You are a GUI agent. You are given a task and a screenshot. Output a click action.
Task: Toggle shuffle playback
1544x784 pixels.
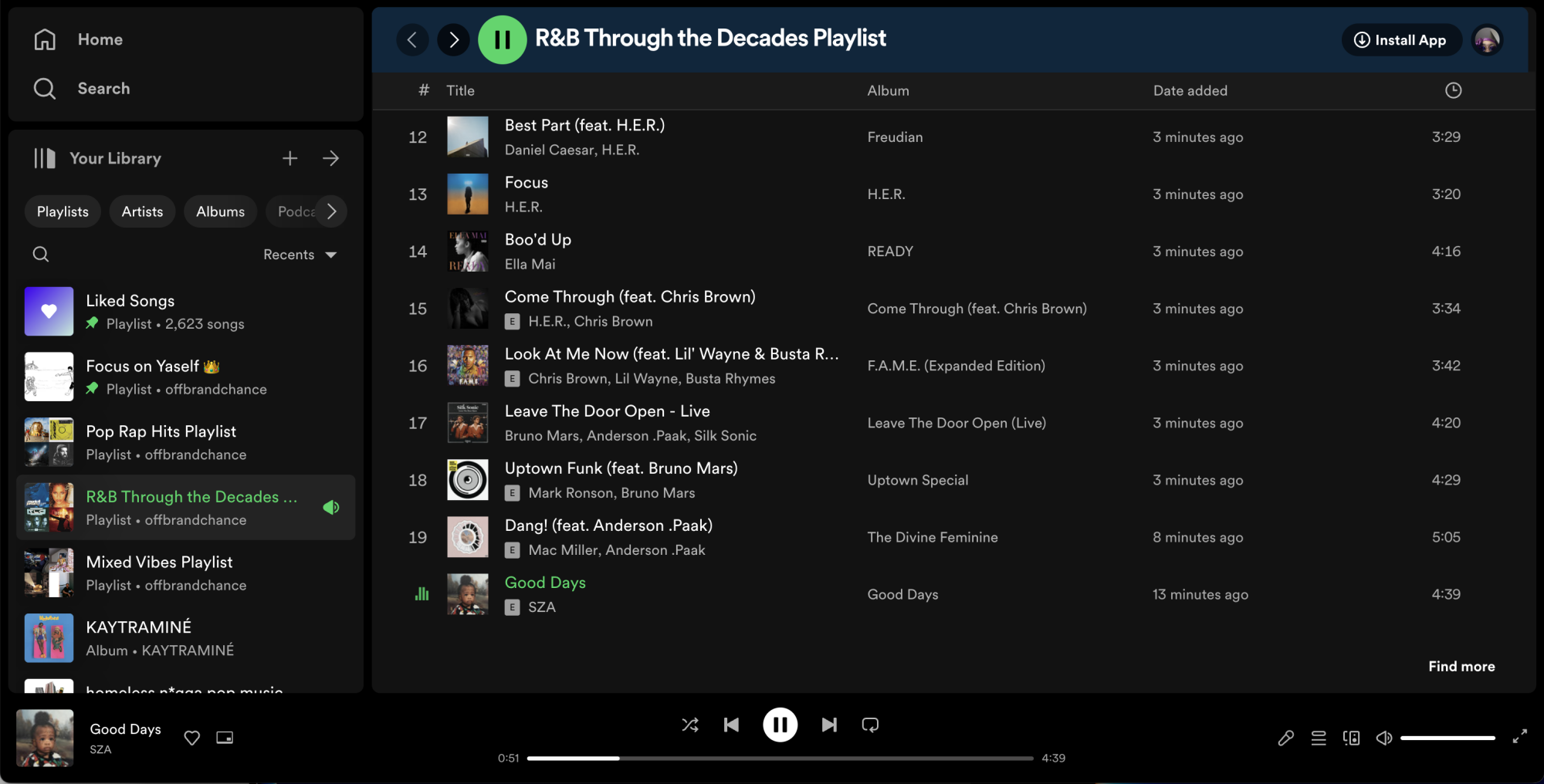[690, 725]
